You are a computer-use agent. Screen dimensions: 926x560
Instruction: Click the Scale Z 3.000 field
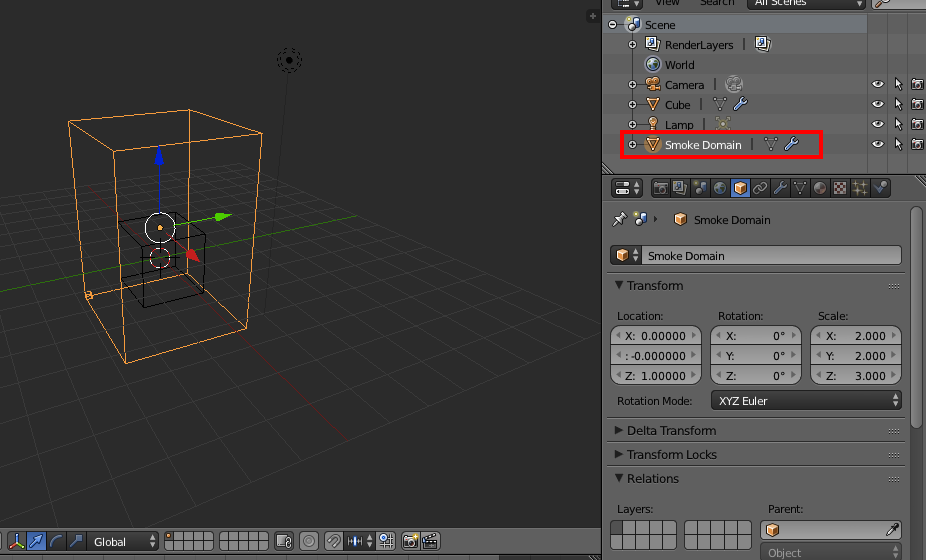(x=856, y=376)
